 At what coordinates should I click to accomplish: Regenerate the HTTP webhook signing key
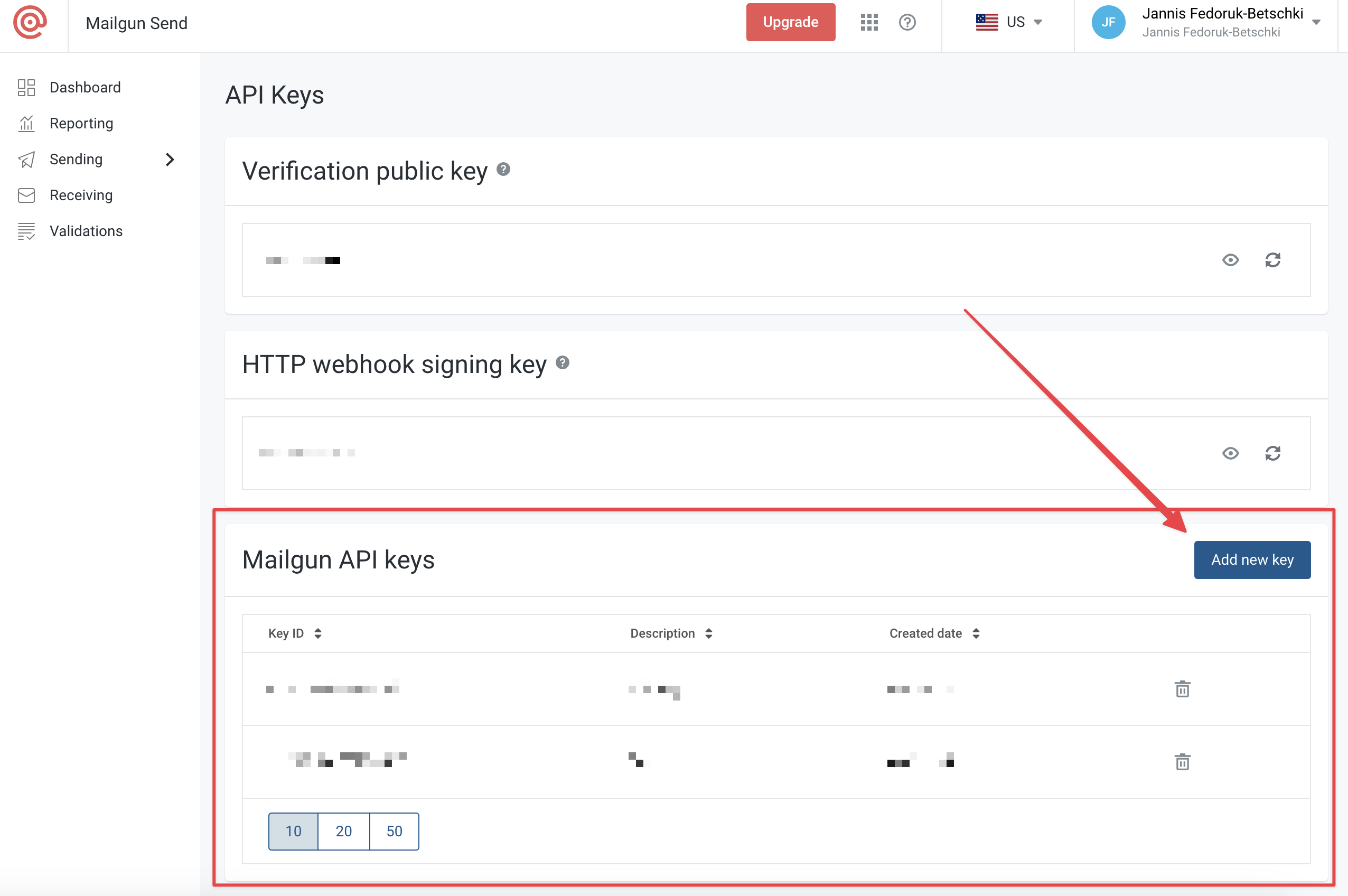click(x=1272, y=453)
